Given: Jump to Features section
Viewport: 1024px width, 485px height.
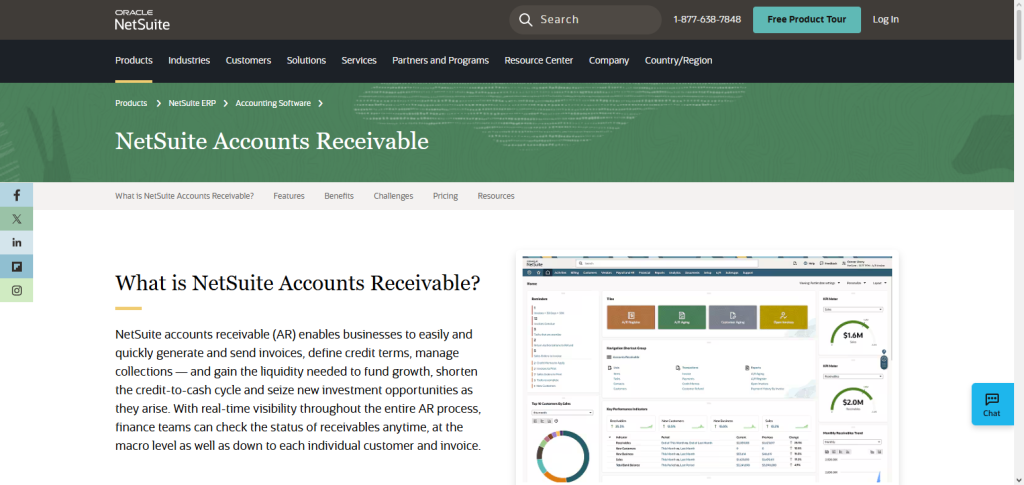Looking at the screenshot, I should [x=289, y=196].
